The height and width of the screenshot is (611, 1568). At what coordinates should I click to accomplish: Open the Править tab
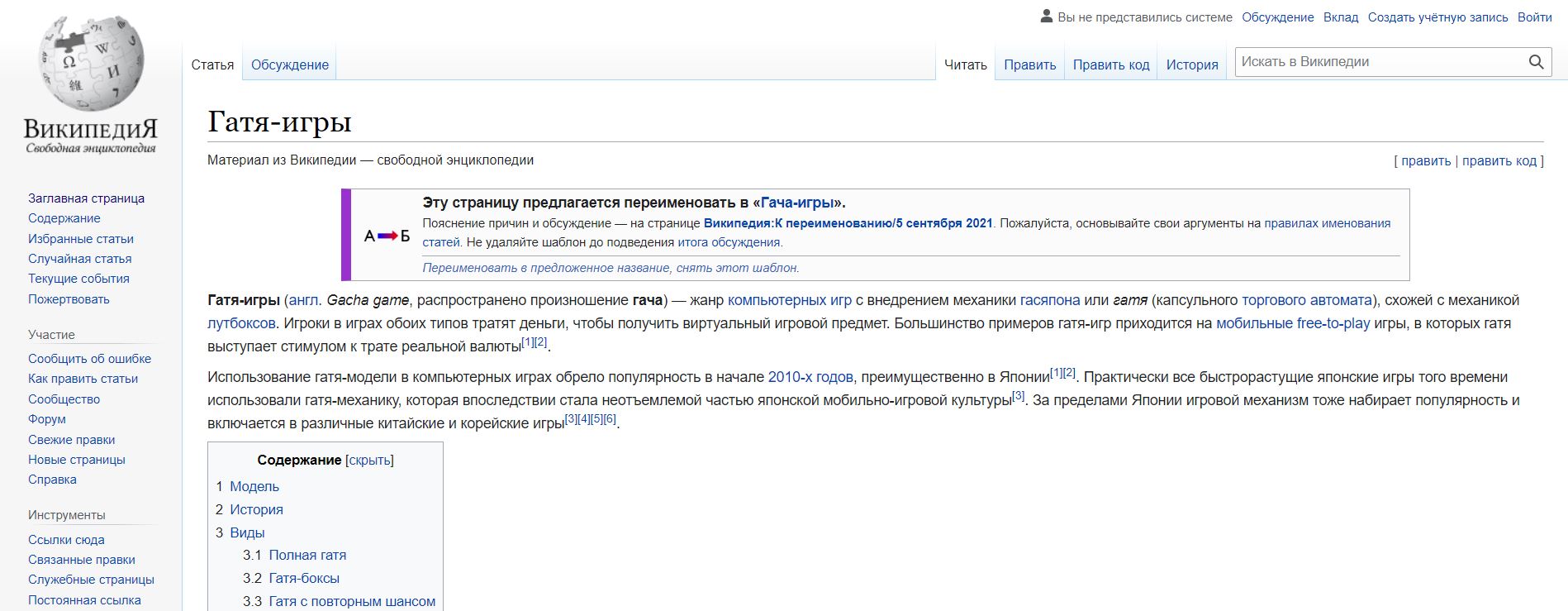click(x=1030, y=64)
